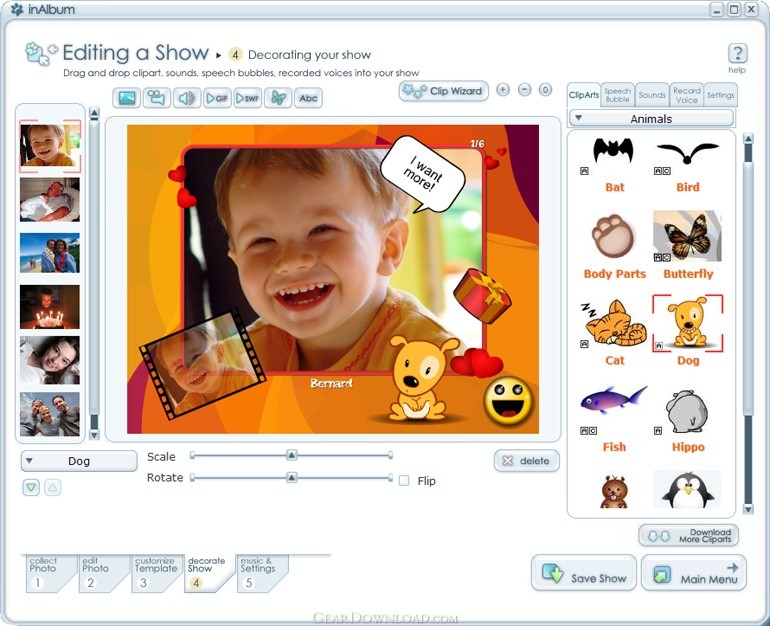Screen dimensions: 770x626
Task: Click the background image toolbar icon
Action: tap(127, 98)
